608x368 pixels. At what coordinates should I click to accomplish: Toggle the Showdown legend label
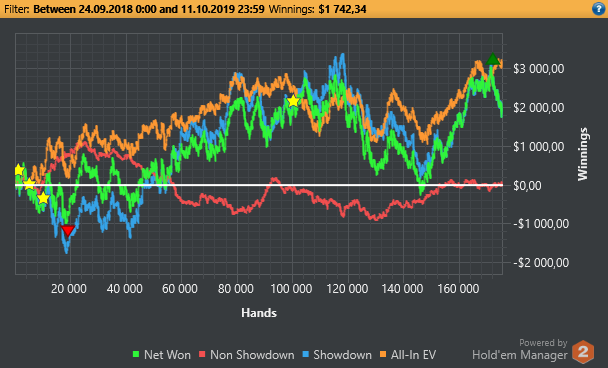[x=342, y=354]
